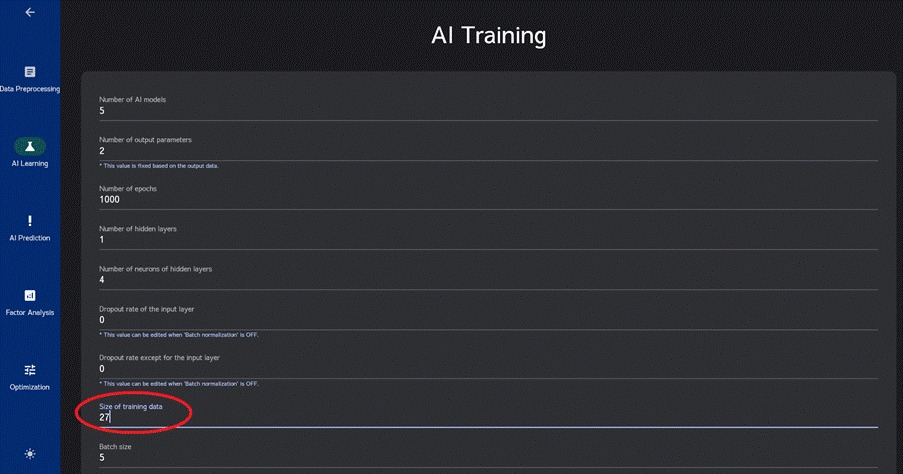903x474 pixels.
Task: Click the back arrow icon
Action: [30, 13]
